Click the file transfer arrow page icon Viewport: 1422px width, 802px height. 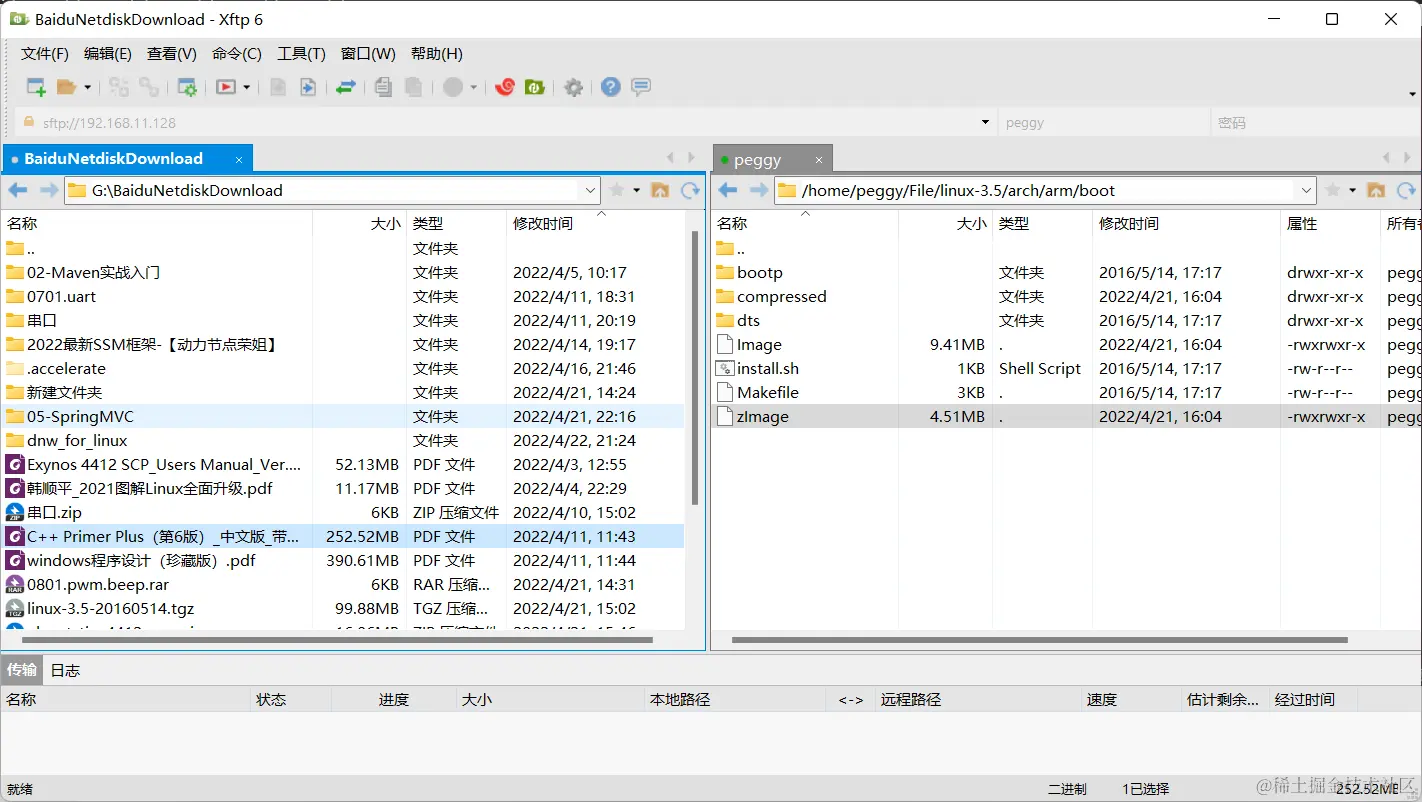click(x=308, y=87)
